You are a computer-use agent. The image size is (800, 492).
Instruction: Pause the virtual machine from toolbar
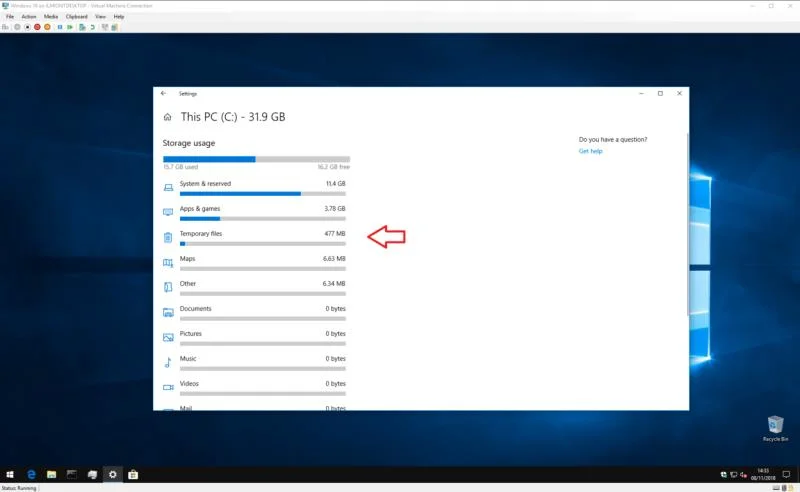(60, 27)
